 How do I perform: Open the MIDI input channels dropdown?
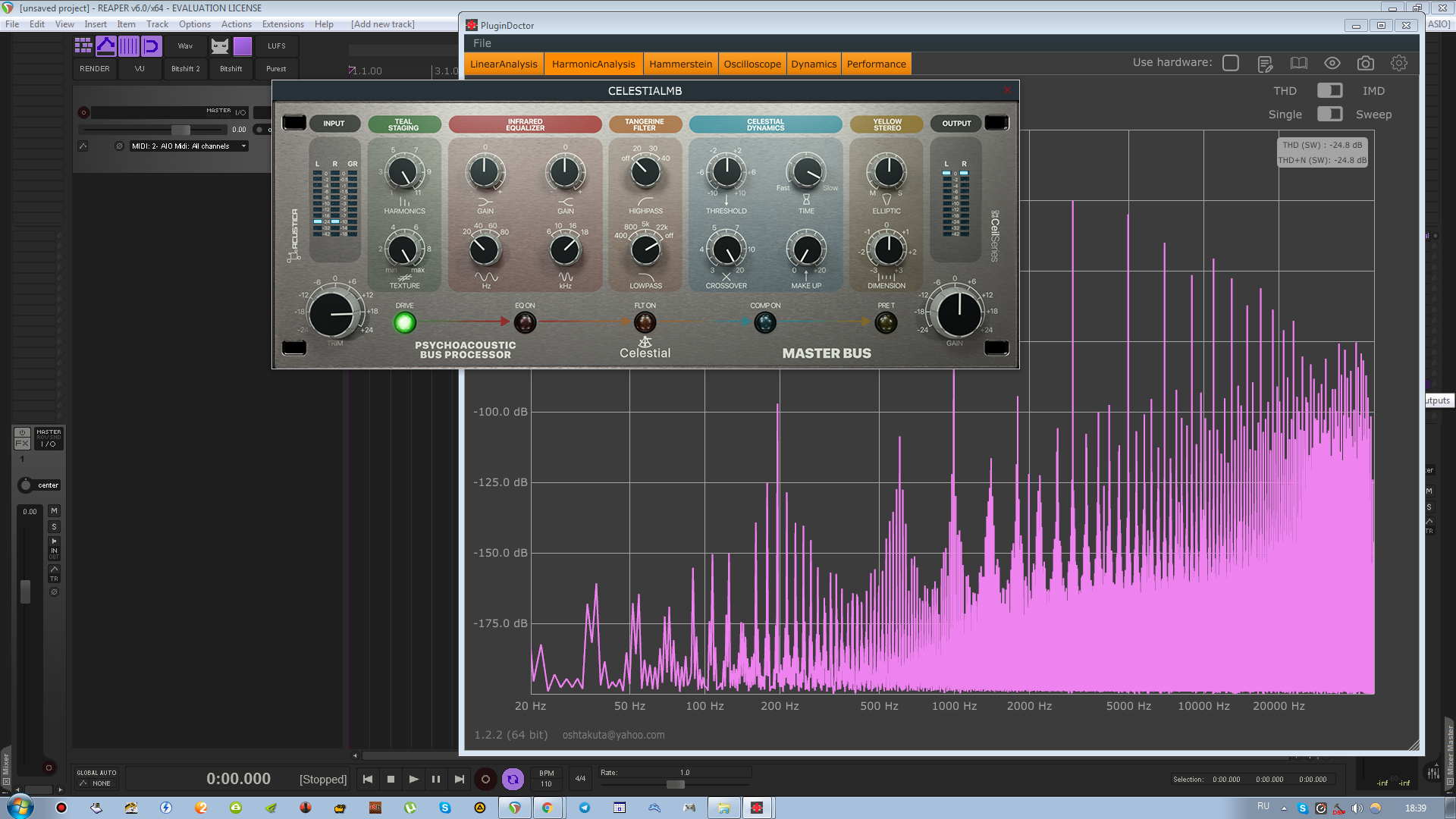click(x=189, y=146)
